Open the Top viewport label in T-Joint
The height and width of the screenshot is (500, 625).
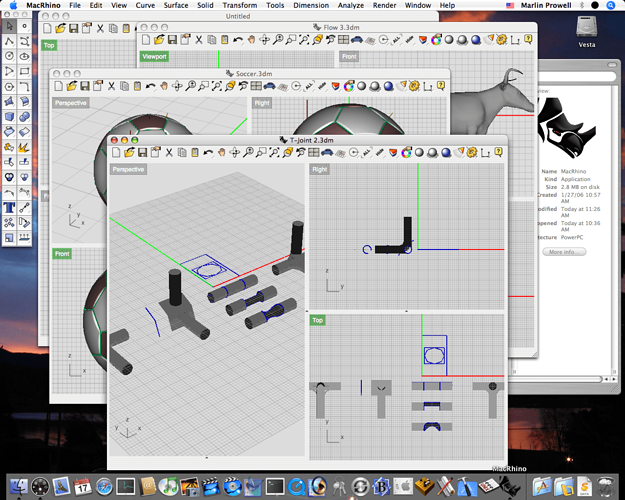318,320
